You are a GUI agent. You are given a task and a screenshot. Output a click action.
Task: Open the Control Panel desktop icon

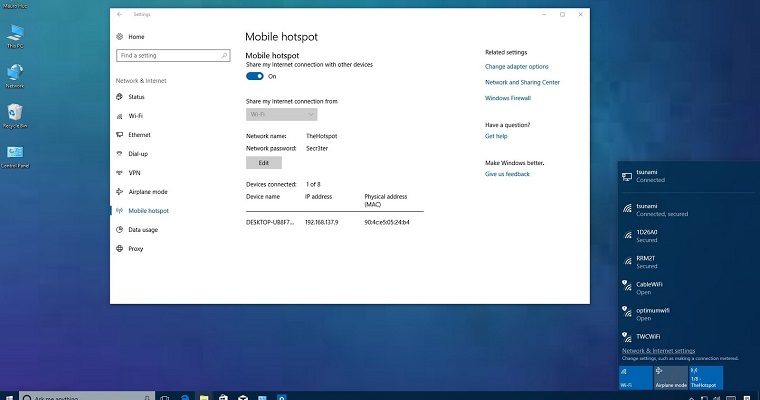(x=15, y=157)
